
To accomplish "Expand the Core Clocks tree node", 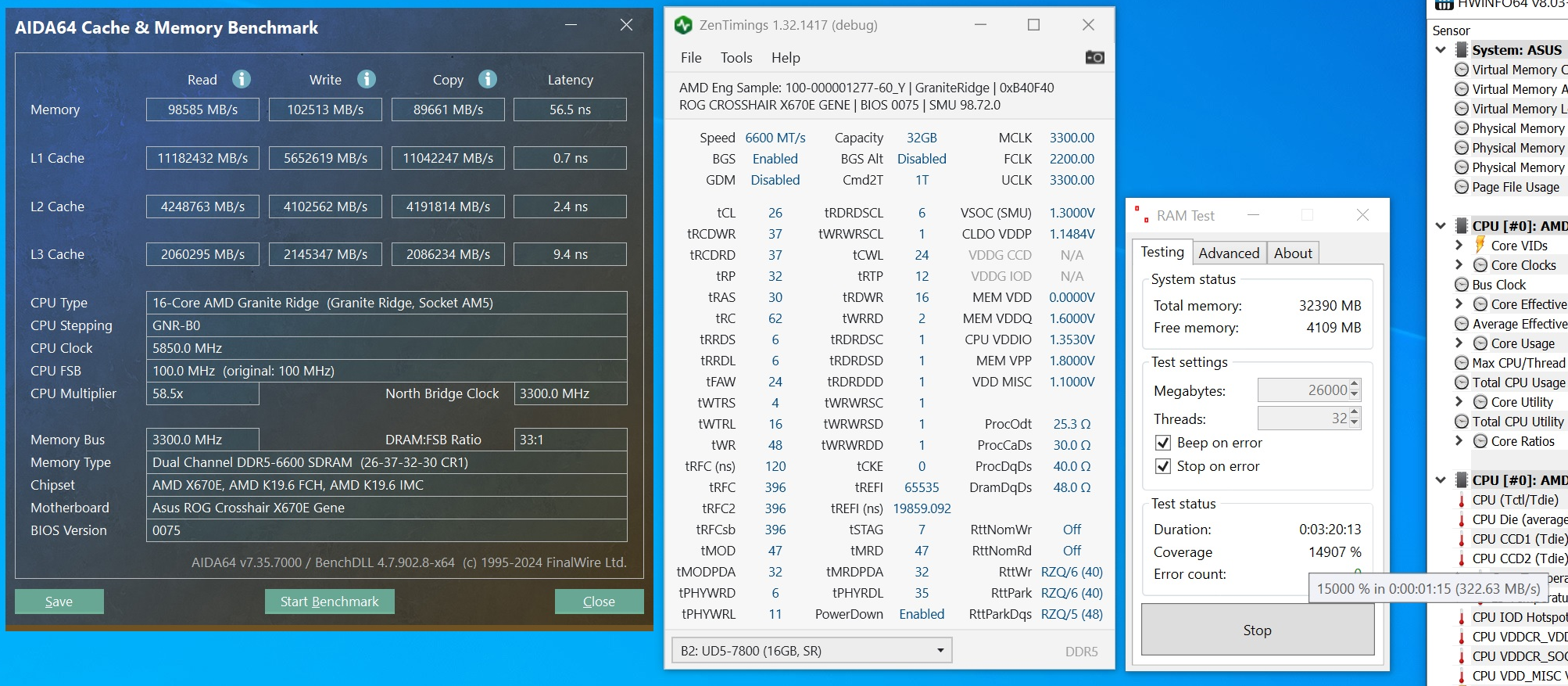I will [x=1459, y=265].
